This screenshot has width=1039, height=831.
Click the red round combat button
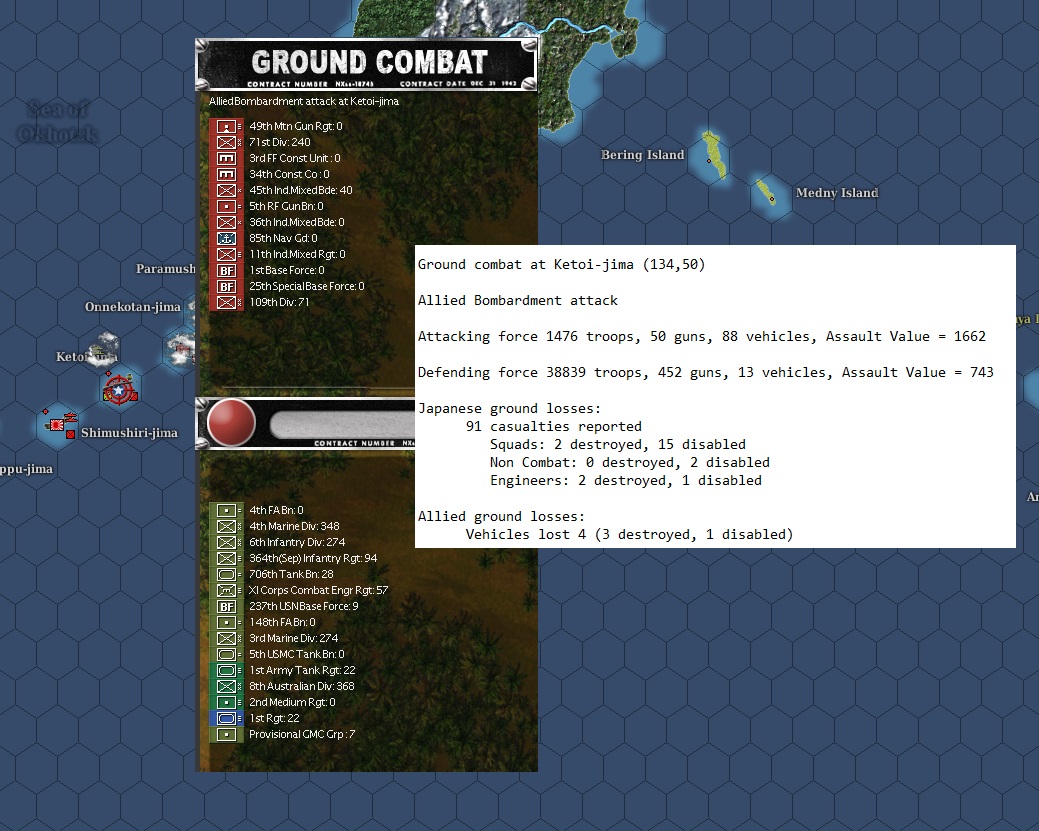pos(231,422)
